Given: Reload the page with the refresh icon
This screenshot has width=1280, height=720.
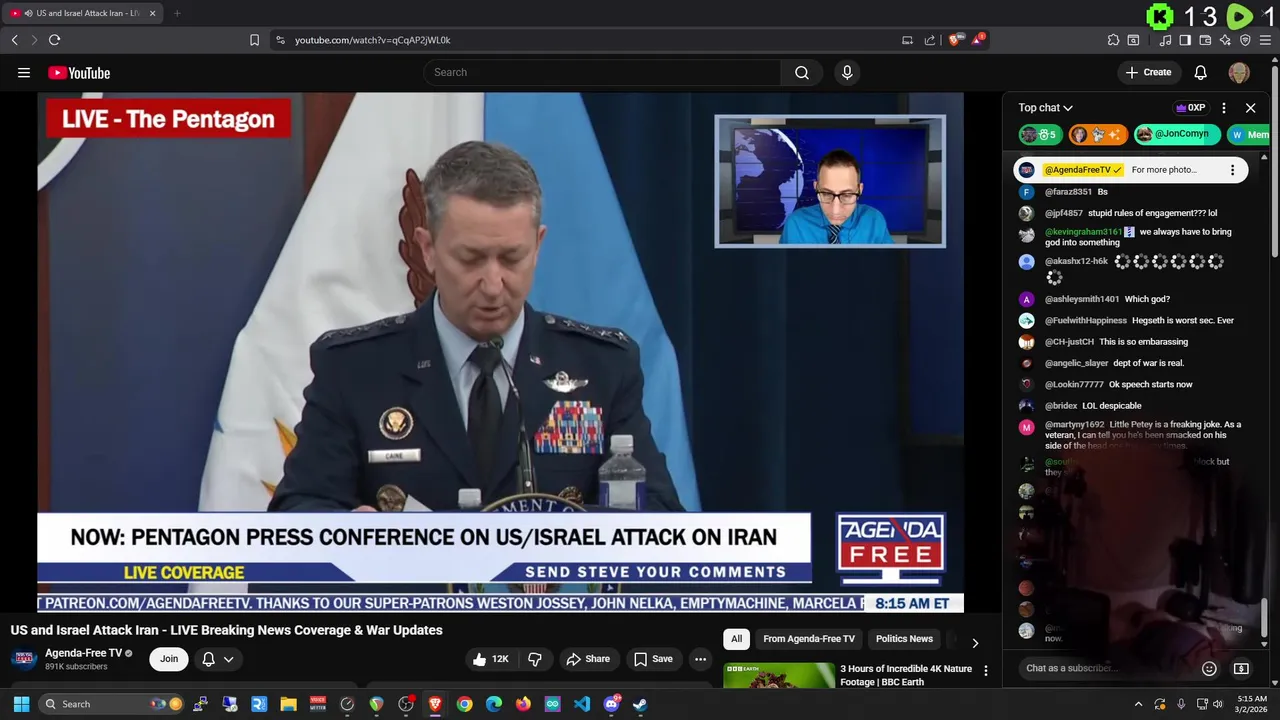Looking at the screenshot, I should [54, 40].
